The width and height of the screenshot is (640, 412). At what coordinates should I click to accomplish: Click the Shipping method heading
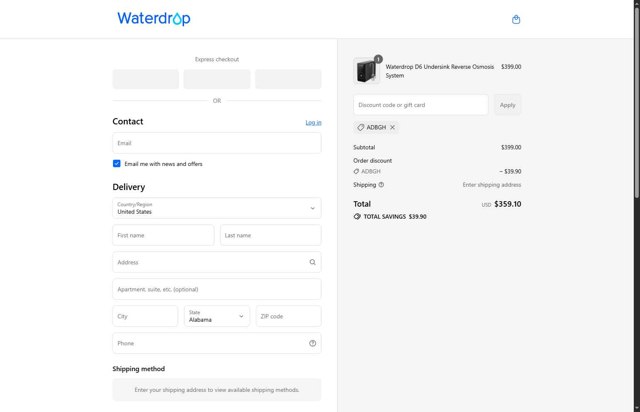(x=139, y=369)
